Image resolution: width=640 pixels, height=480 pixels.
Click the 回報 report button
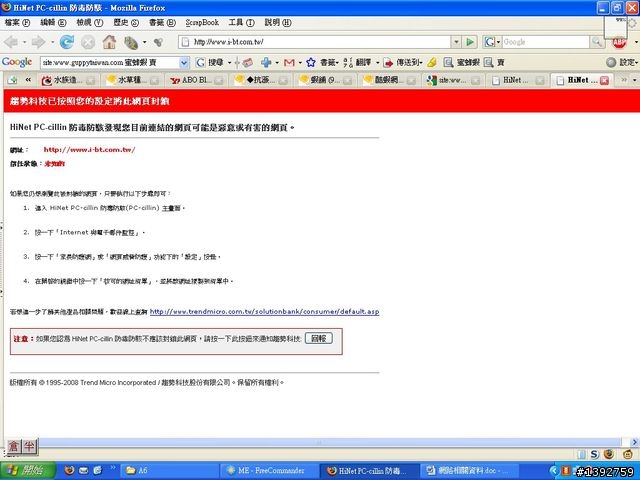319,338
